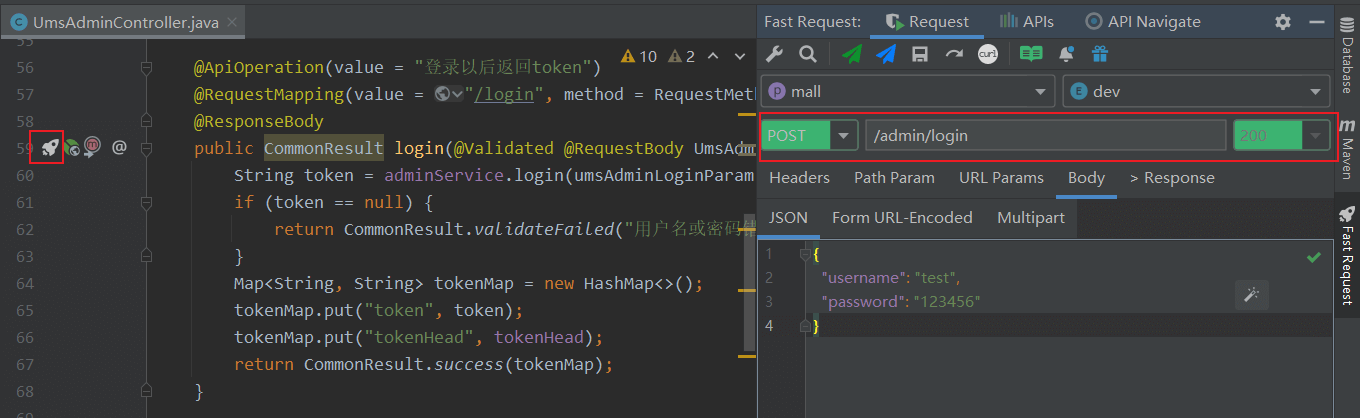Screen dimensions: 1360x418
Task: Open the POST method dropdown
Action: point(845,135)
